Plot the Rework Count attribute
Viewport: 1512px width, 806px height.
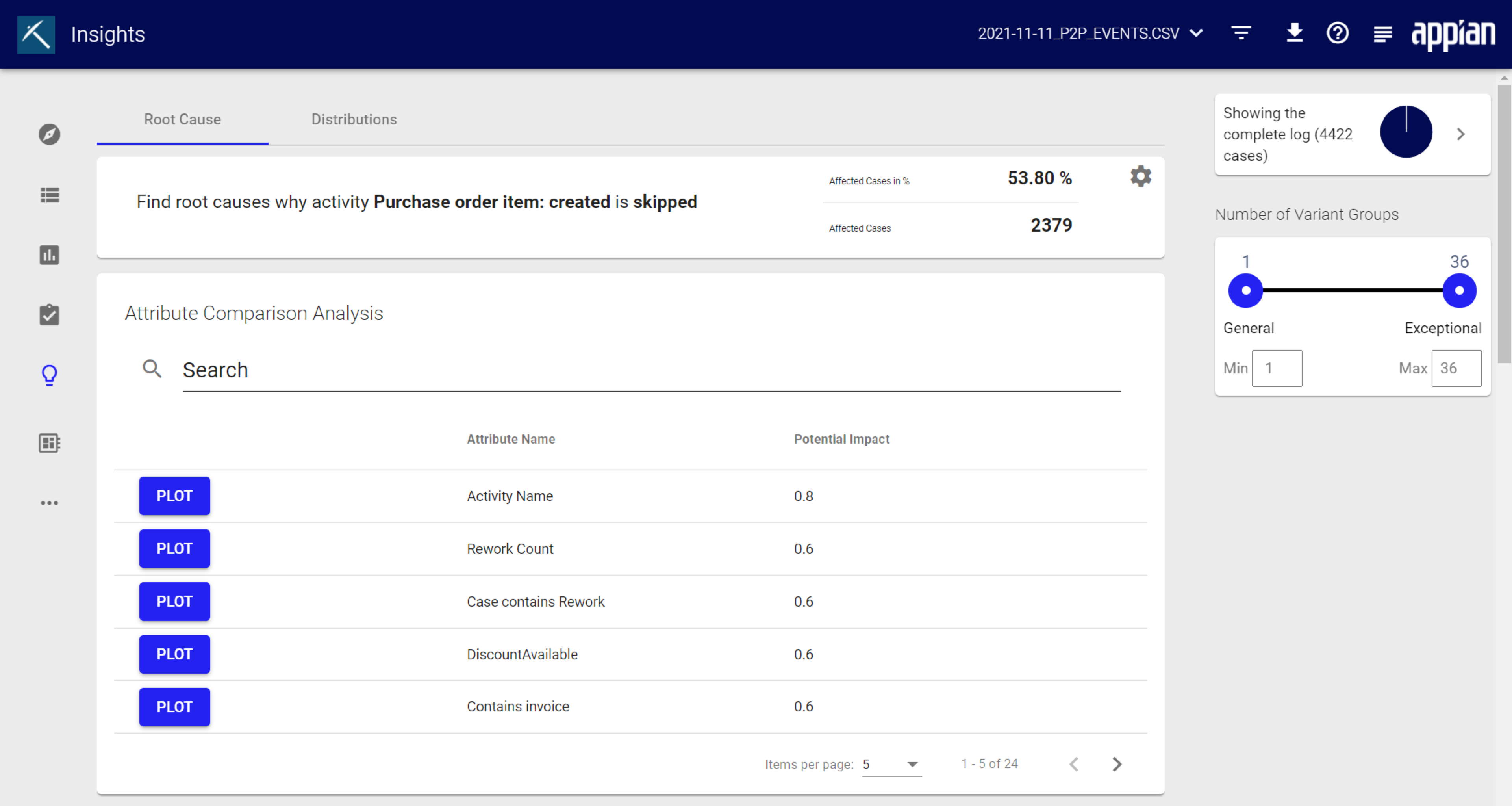174,549
